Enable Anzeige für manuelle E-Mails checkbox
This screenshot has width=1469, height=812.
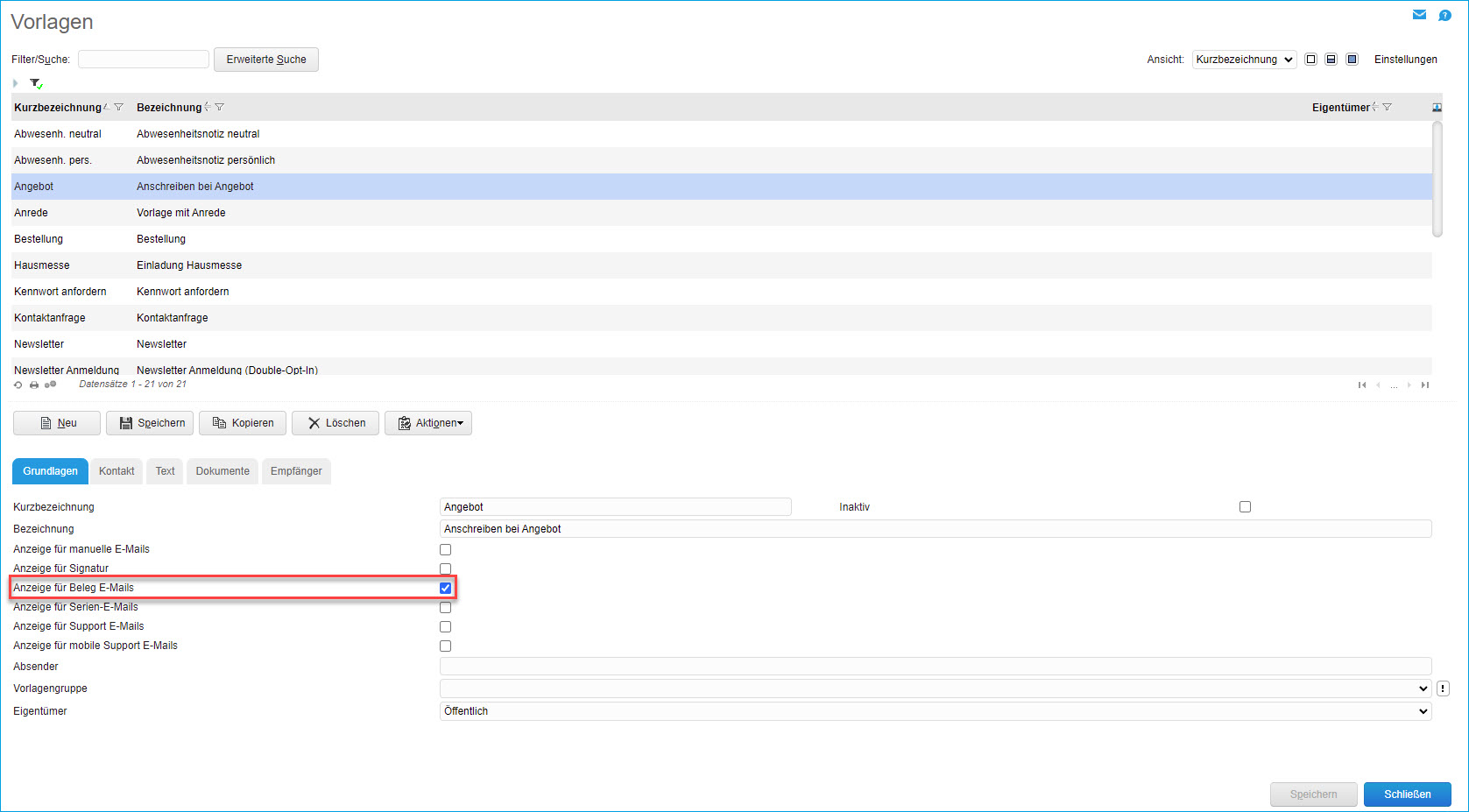[x=445, y=550]
